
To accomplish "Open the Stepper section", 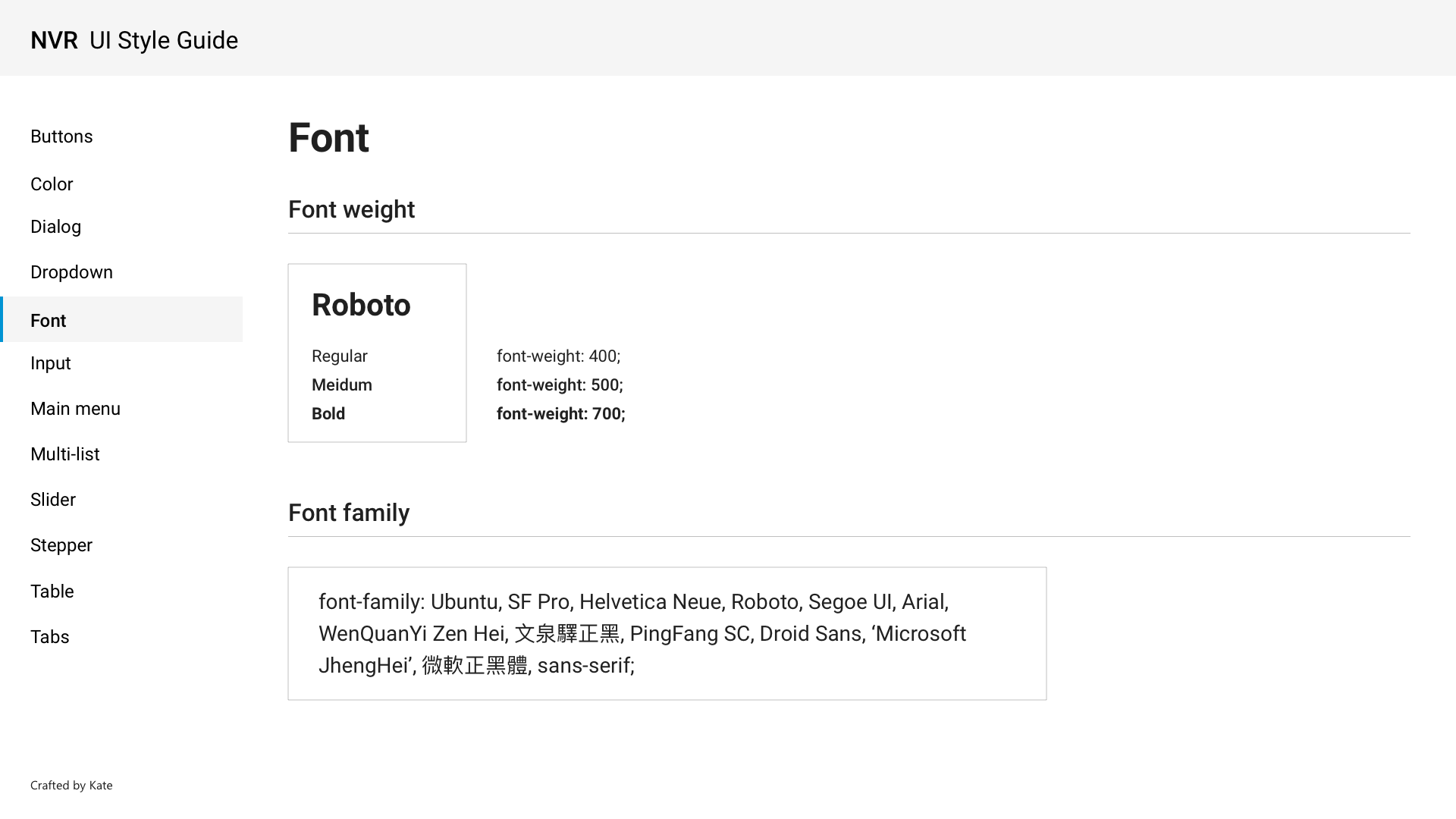I will pos(61,545).
